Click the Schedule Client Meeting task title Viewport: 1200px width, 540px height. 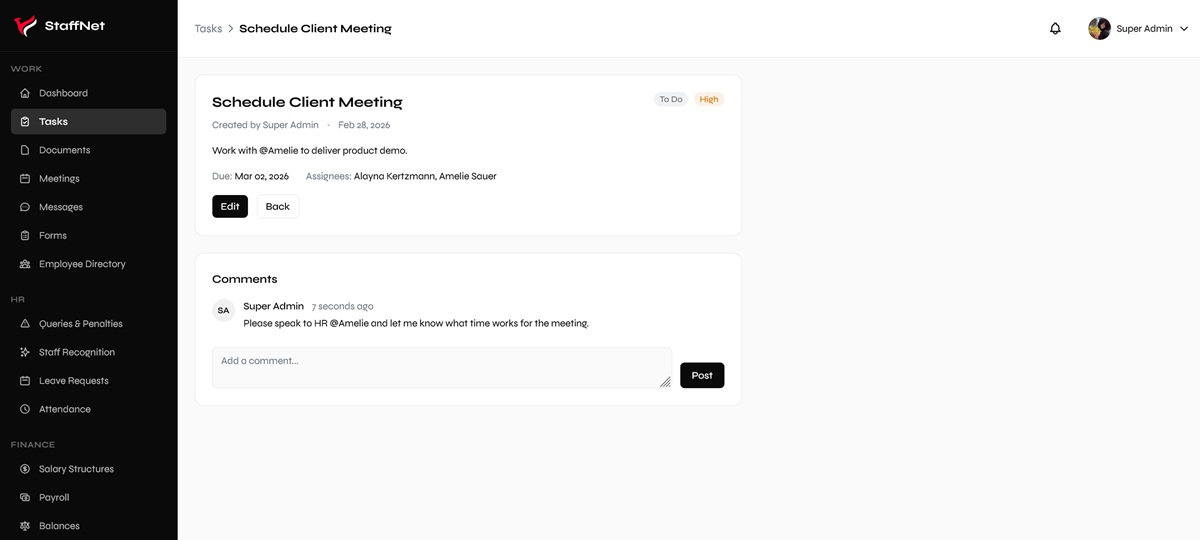pyautogui.click(x=307, y=102)
